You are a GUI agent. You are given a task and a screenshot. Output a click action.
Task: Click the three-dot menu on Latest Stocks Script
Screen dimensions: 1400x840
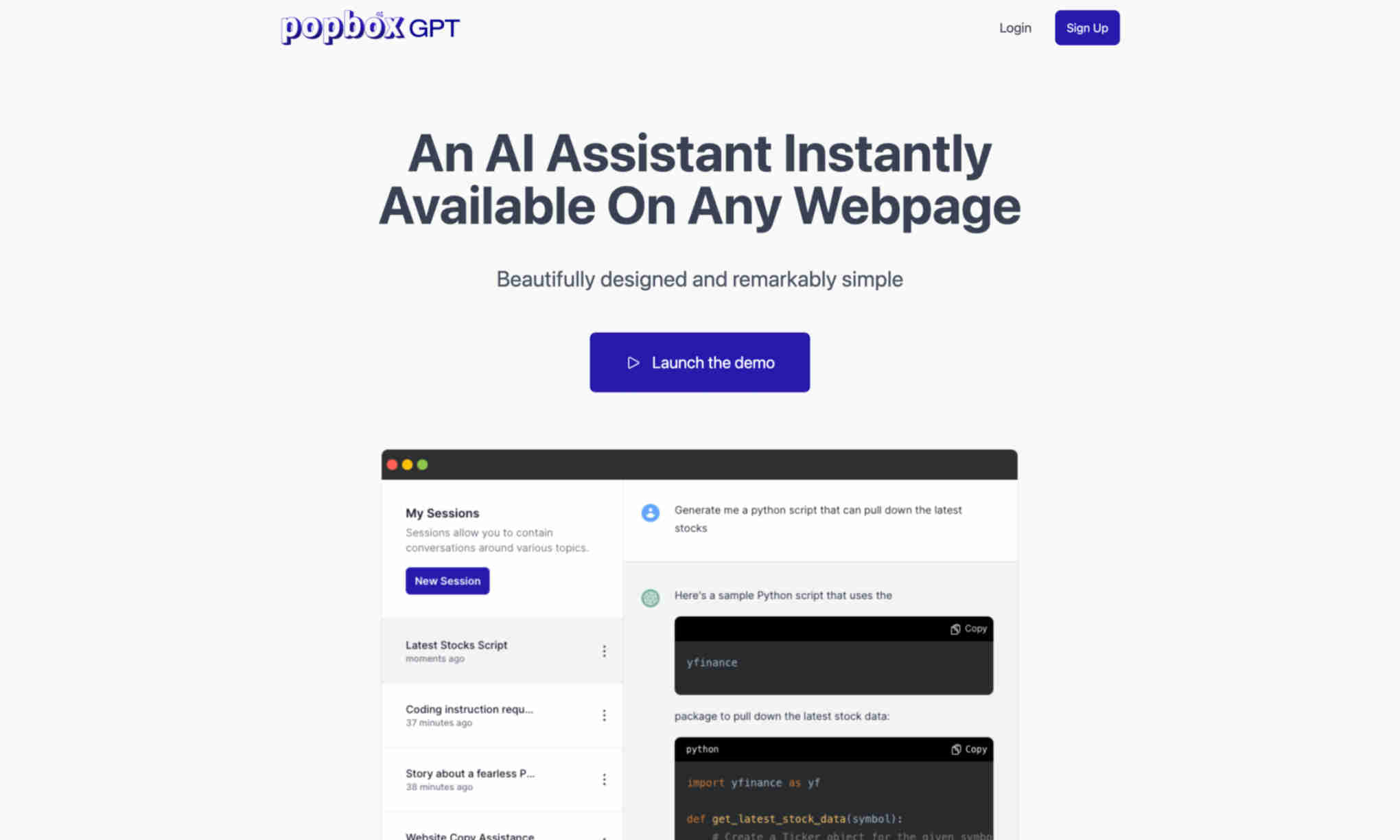[604, 651]
